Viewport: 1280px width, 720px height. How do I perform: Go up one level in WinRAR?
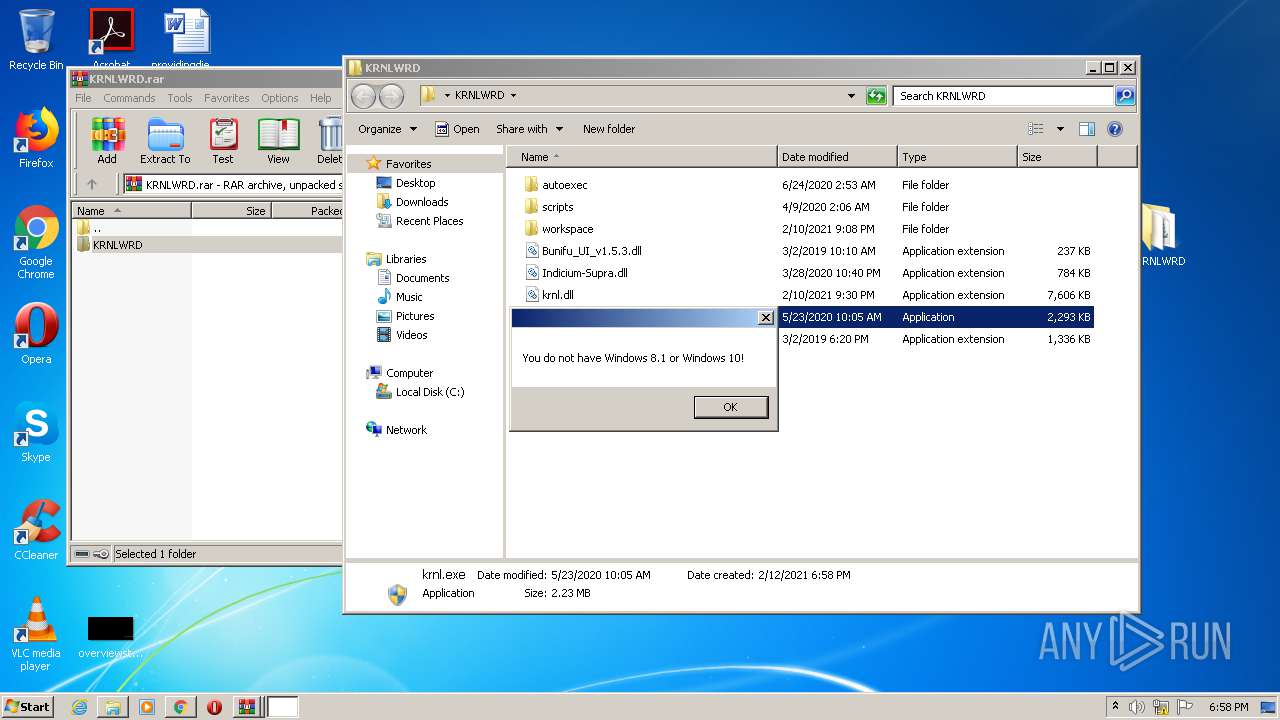[92, 184]
